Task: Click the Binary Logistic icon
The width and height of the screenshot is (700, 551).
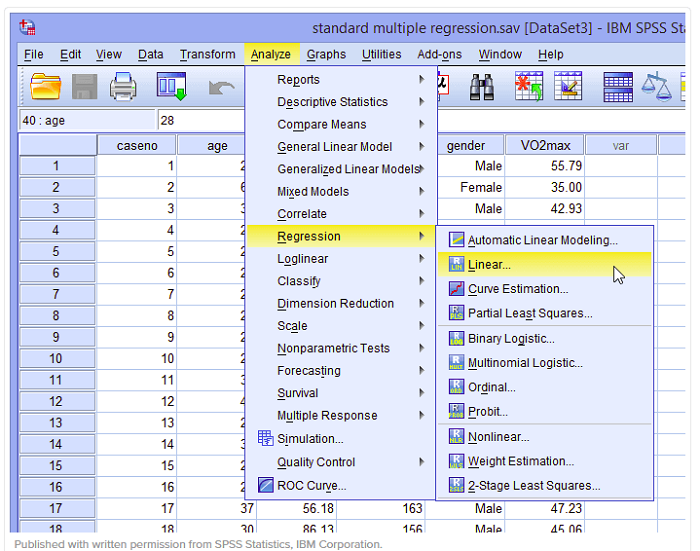Action: pos(456,338)
